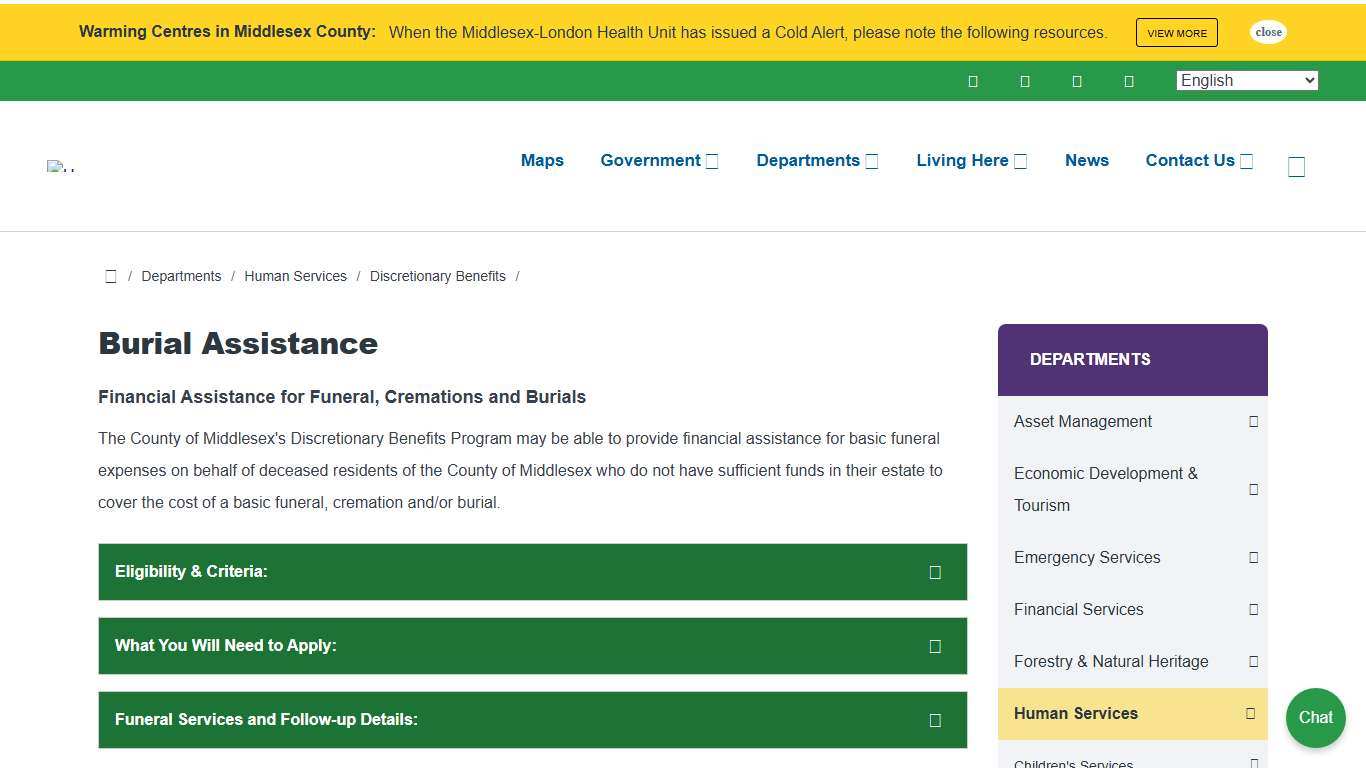The height and width of the screenshot is (768, 1366).
Task: Click the search icon beside Contact Us
Action: [1296, 167]
